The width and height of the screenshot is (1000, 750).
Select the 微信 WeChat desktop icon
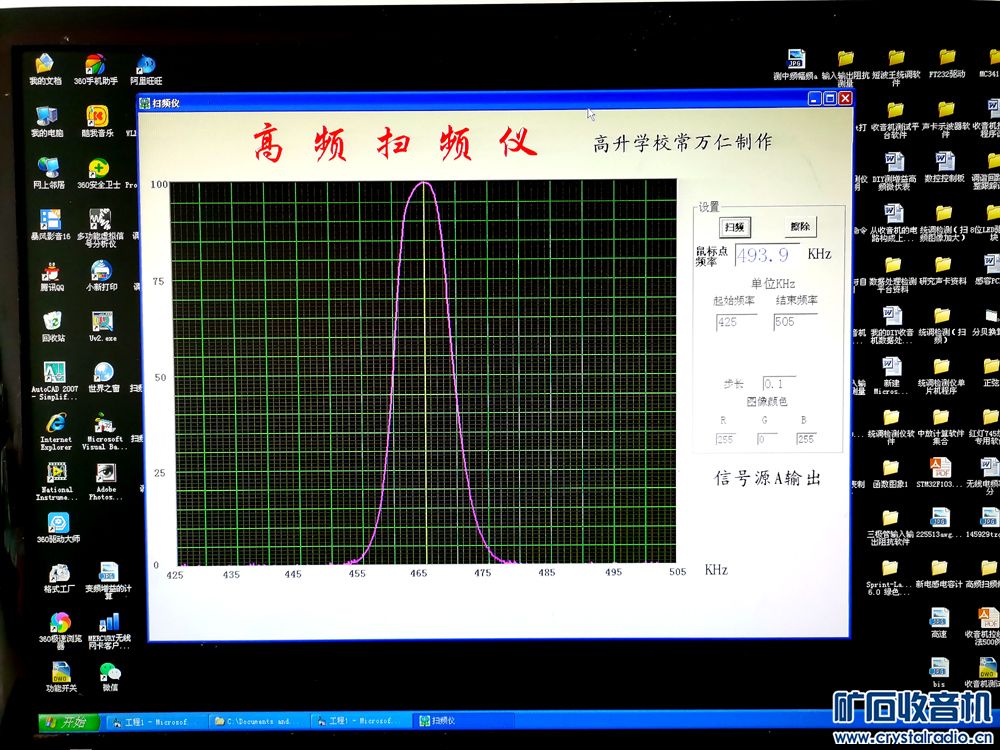110,677
